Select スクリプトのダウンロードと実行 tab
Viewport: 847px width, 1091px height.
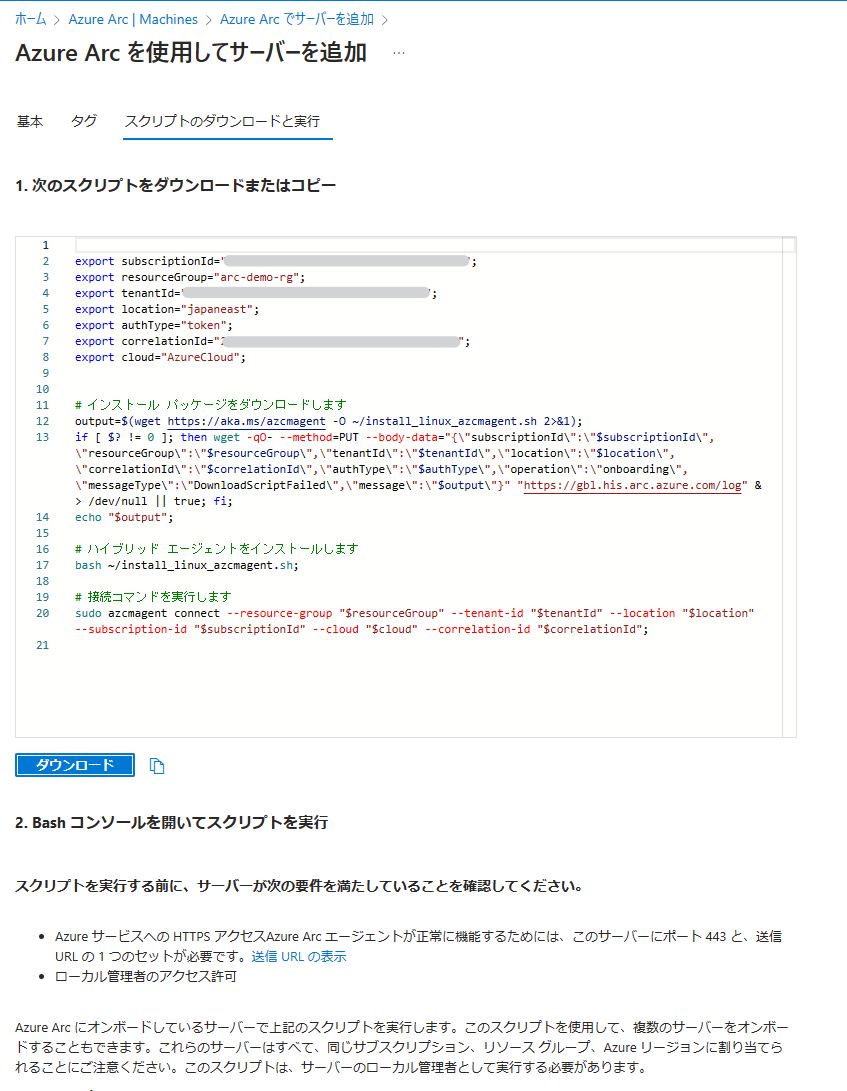click(222, 121)
